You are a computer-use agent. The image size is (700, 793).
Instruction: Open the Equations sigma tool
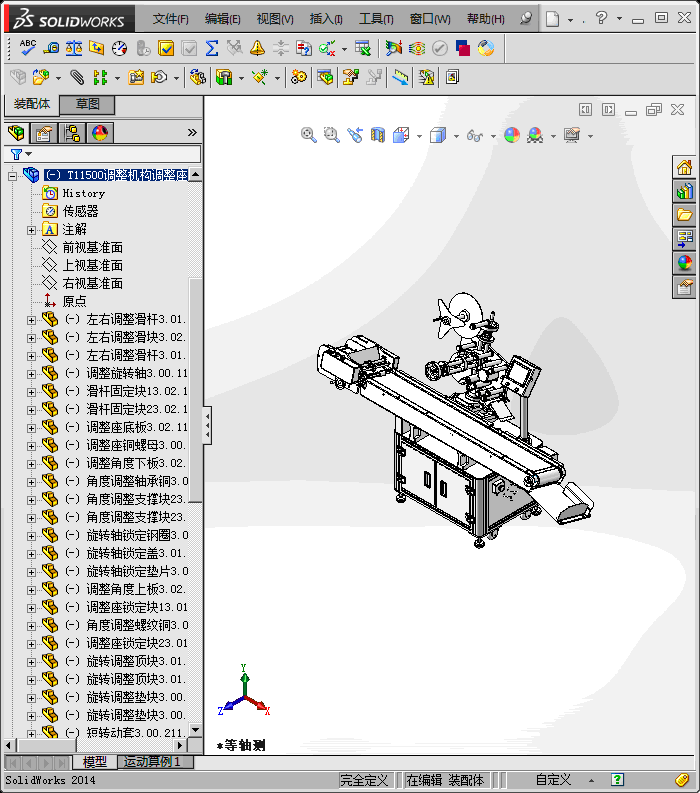[212, 48]
